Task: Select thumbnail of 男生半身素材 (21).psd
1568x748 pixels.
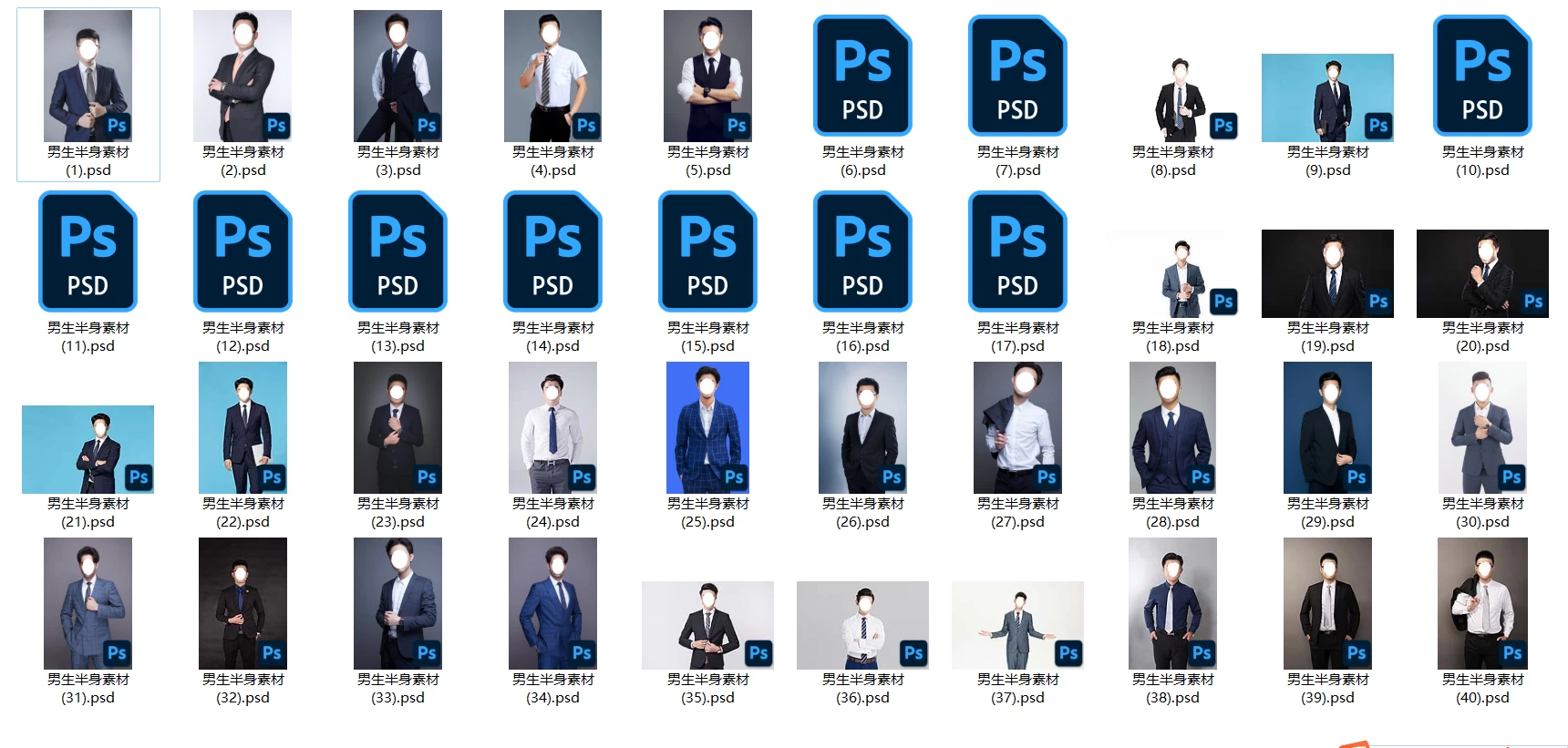Action: tap(88, 449)
